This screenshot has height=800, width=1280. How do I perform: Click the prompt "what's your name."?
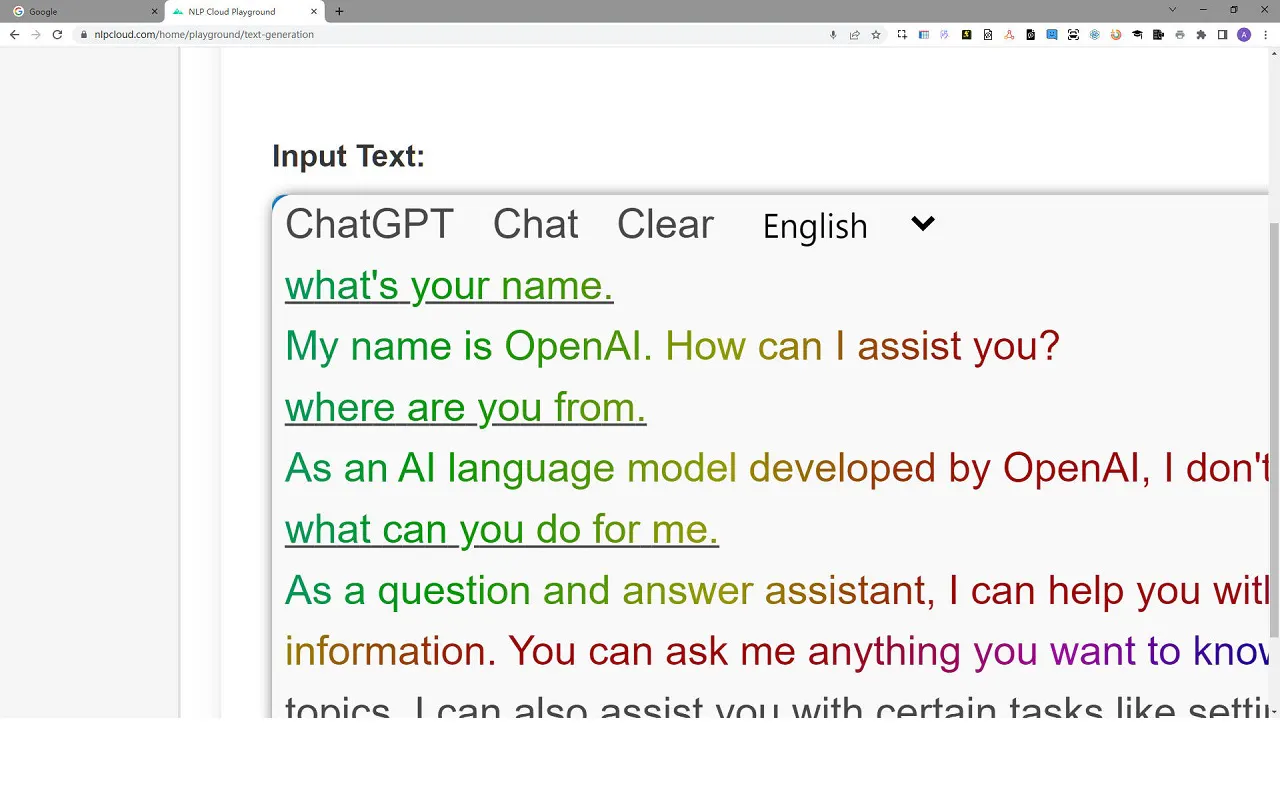point(449,286)
